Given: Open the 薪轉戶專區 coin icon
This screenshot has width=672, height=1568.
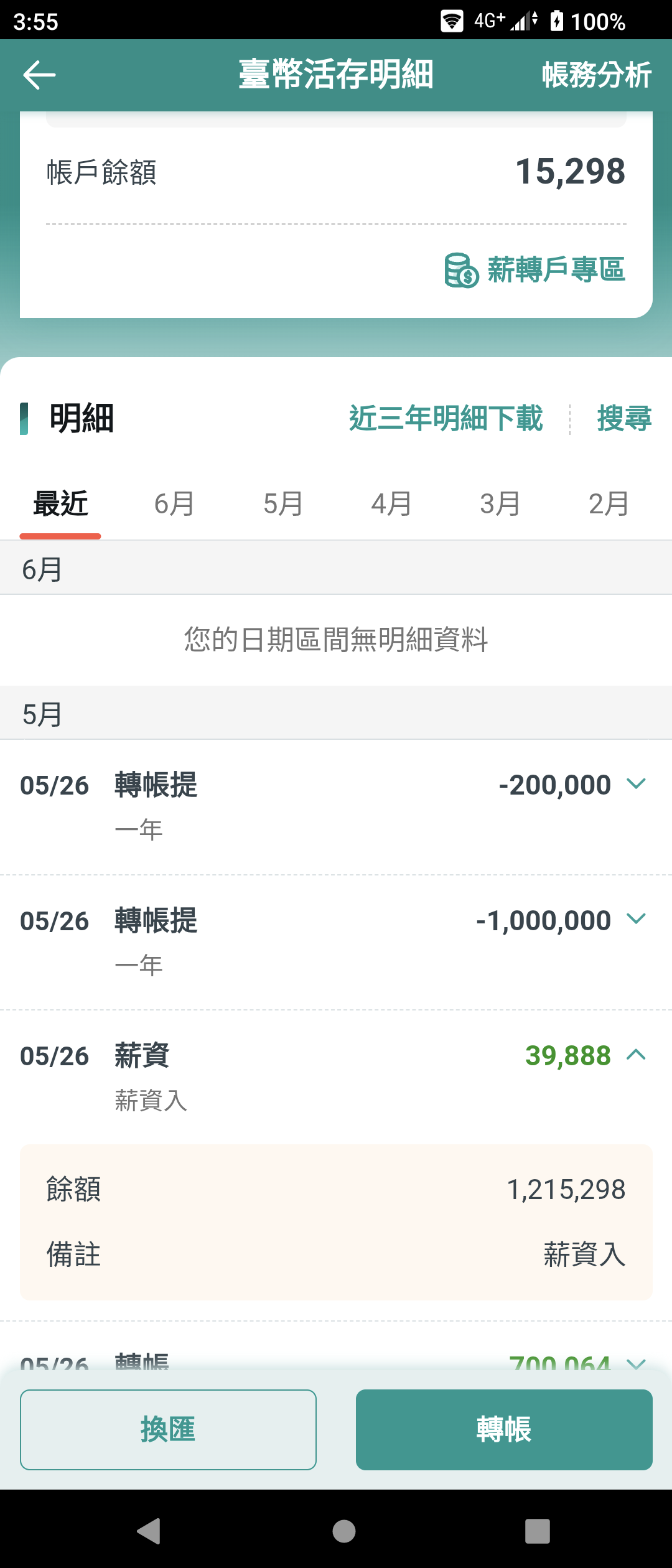Looking at the screenshot, I should (462, 271).
